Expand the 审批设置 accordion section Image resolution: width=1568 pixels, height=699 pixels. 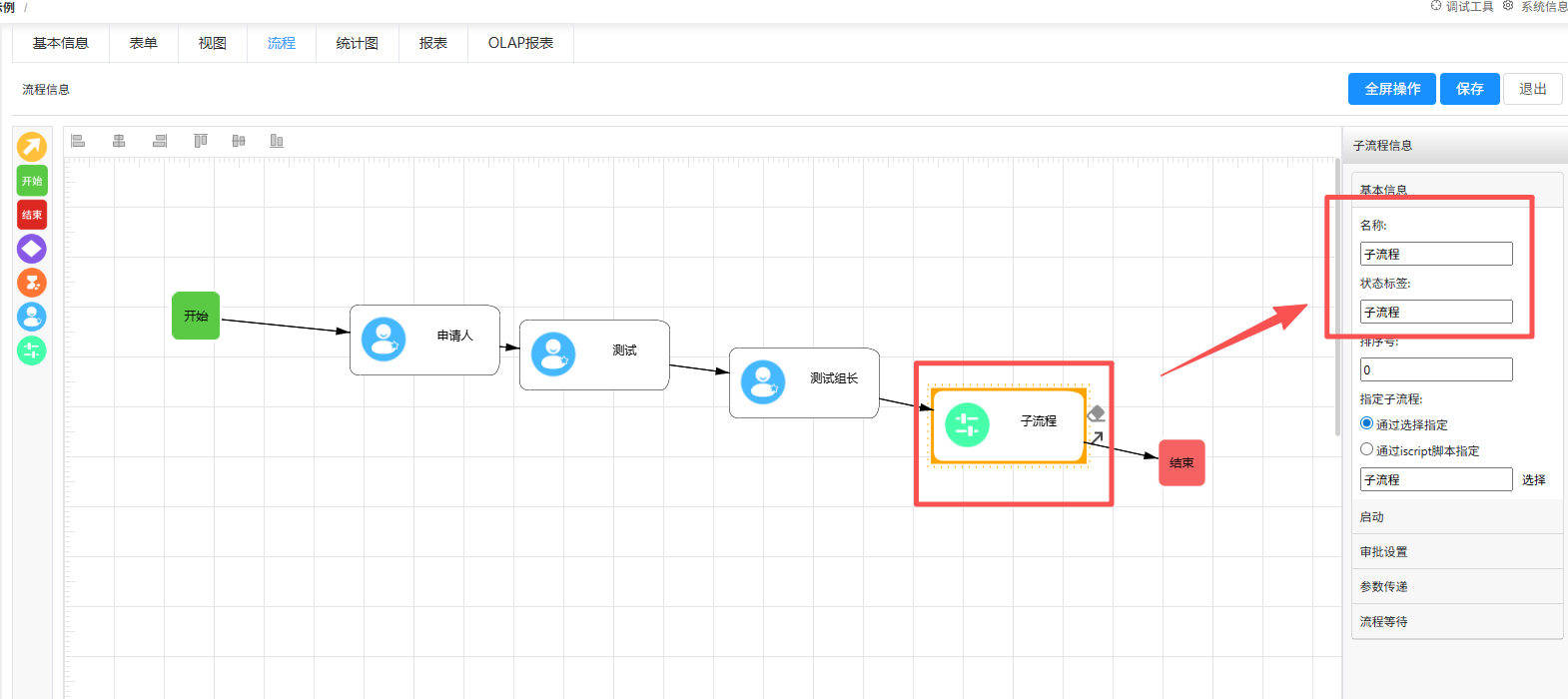point(1457,552)
